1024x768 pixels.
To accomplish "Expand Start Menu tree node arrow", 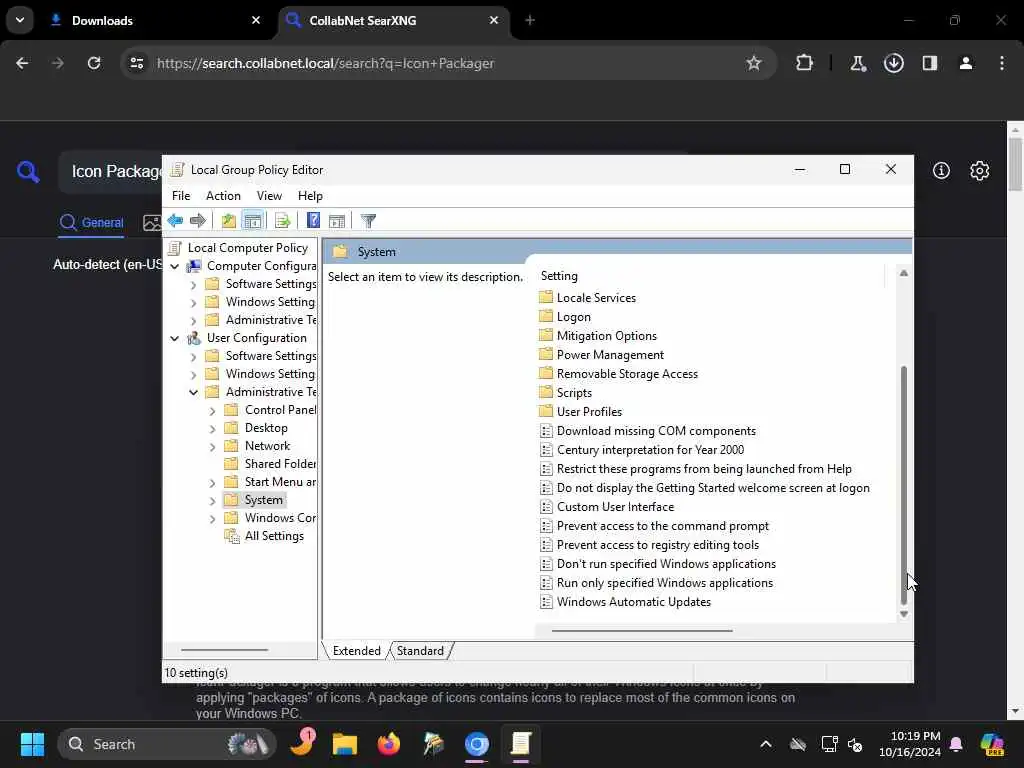I will [212, 483].
